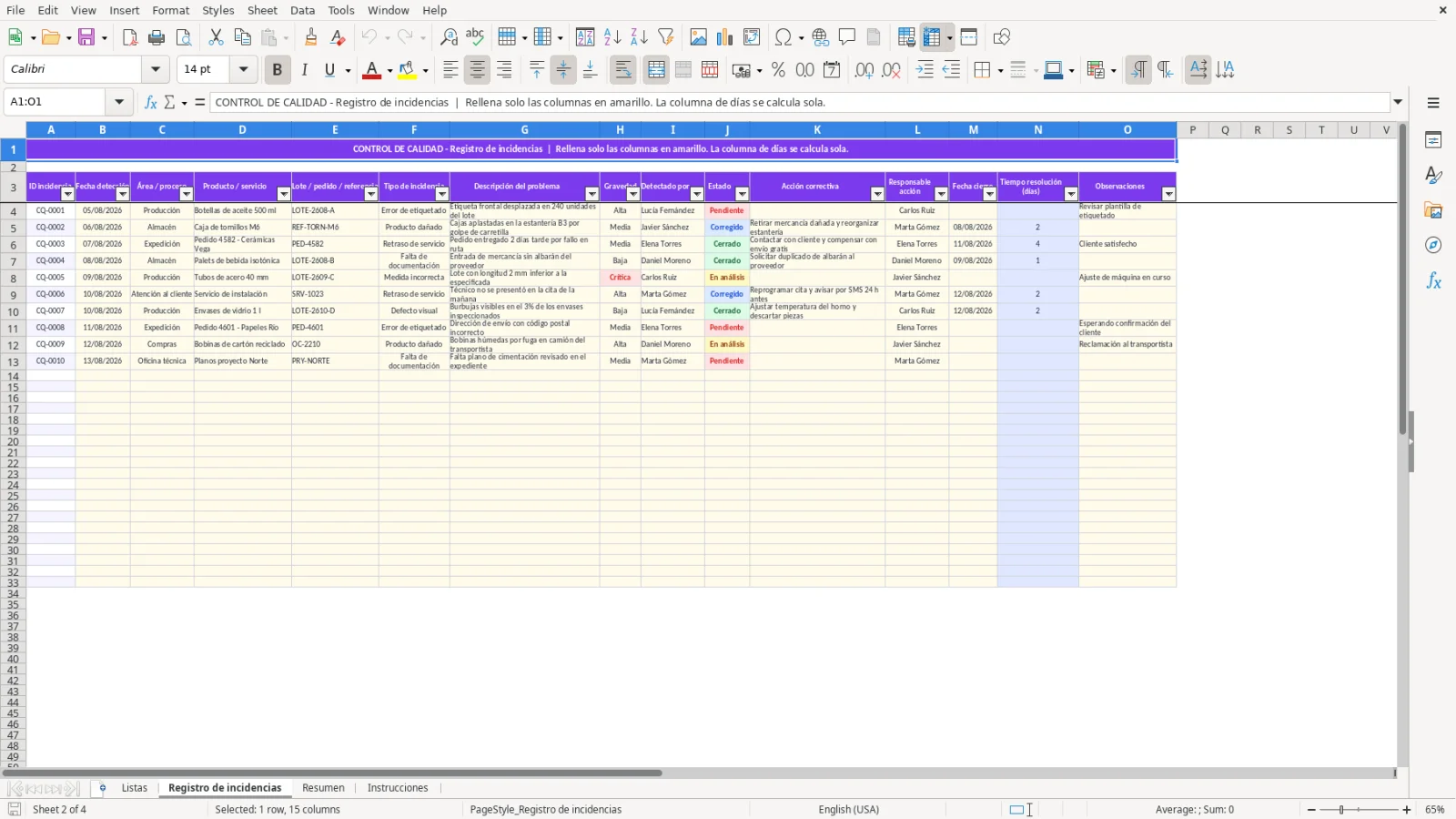Increase indent

click(925, 70)
